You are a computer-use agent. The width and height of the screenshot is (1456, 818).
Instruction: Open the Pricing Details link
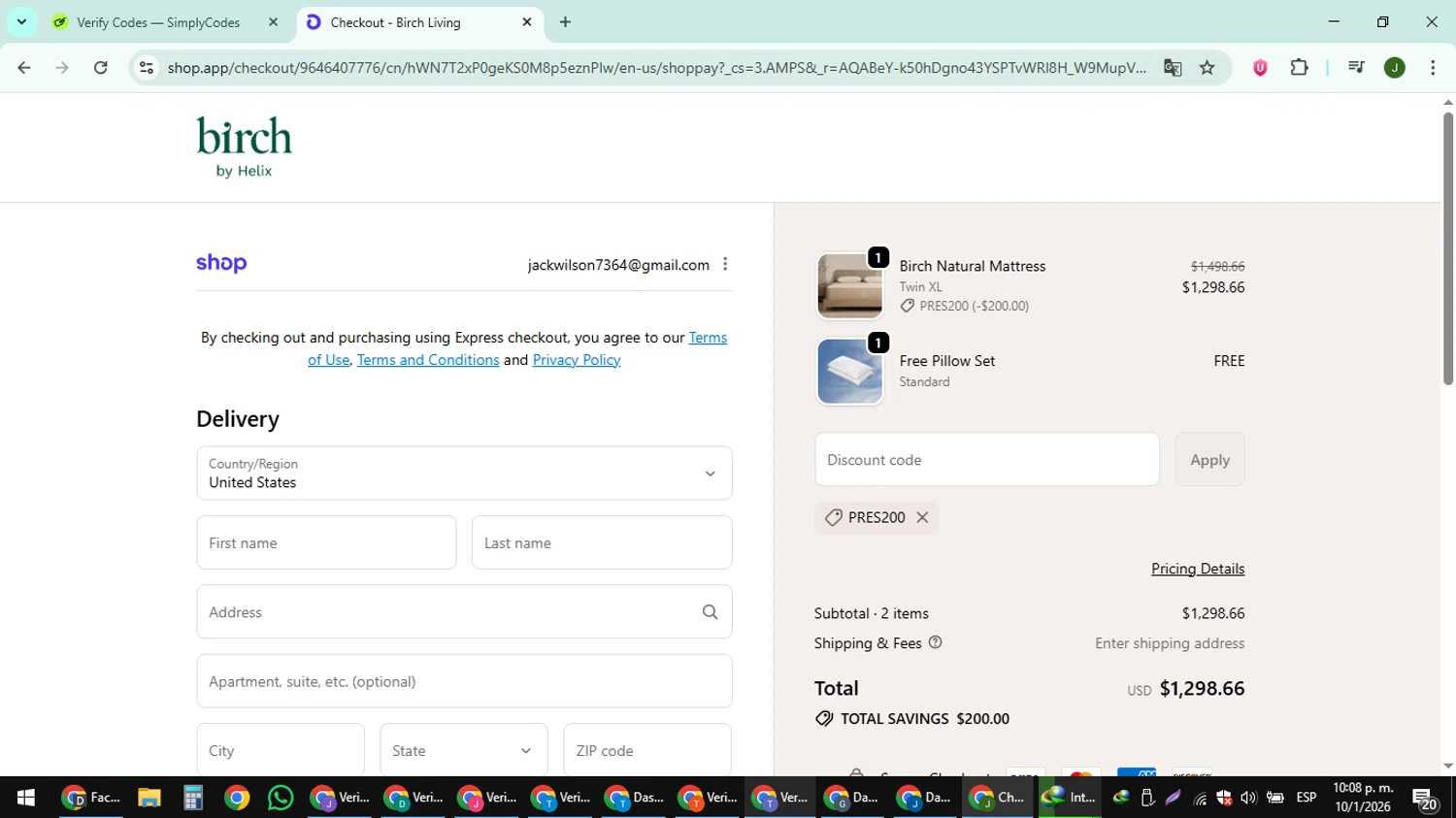click(x=1198, y=569)
